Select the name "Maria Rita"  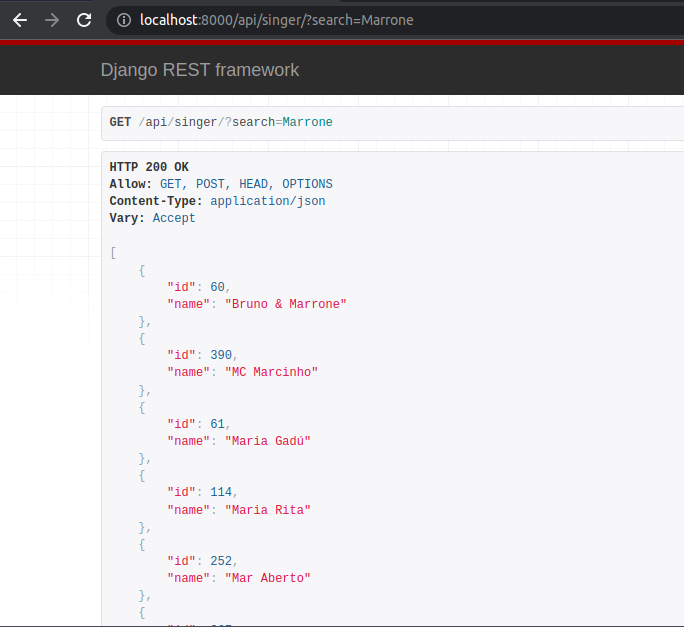click(x=268, y=510)
